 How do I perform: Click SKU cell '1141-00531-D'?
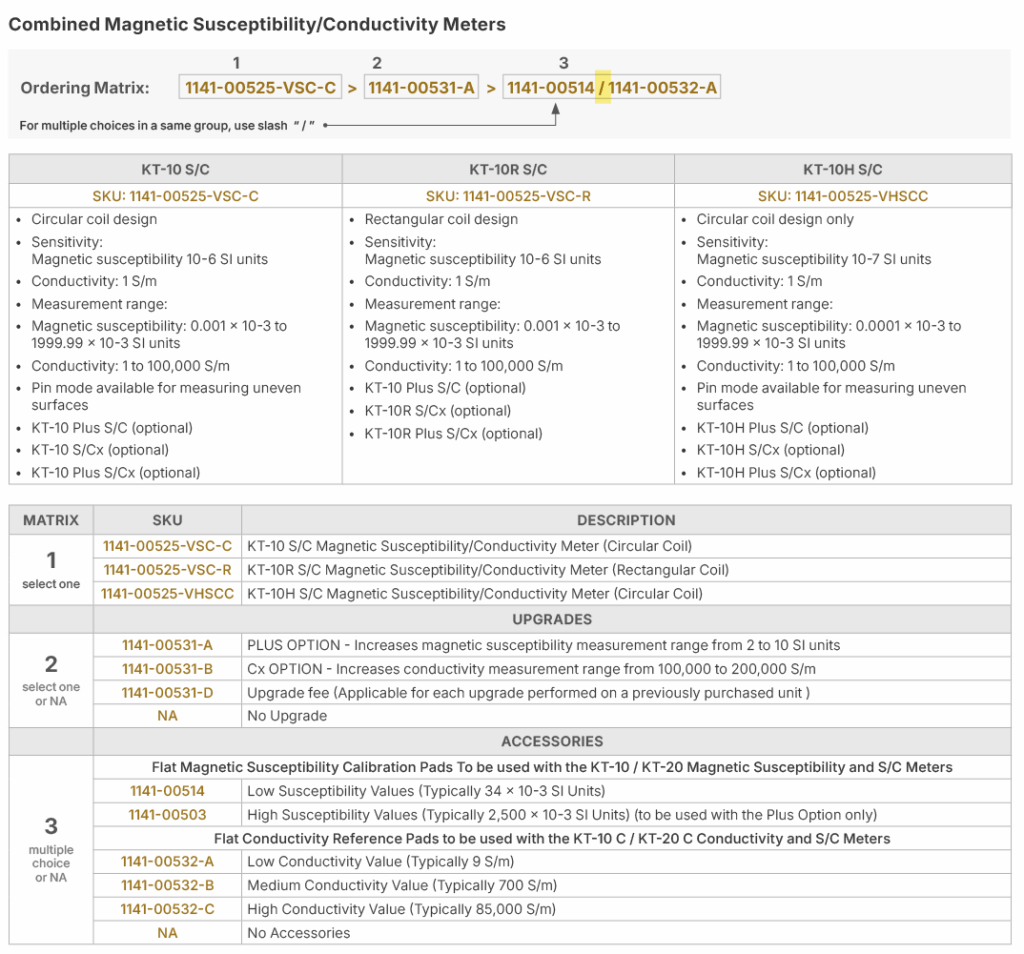click(x=167, y=693)
